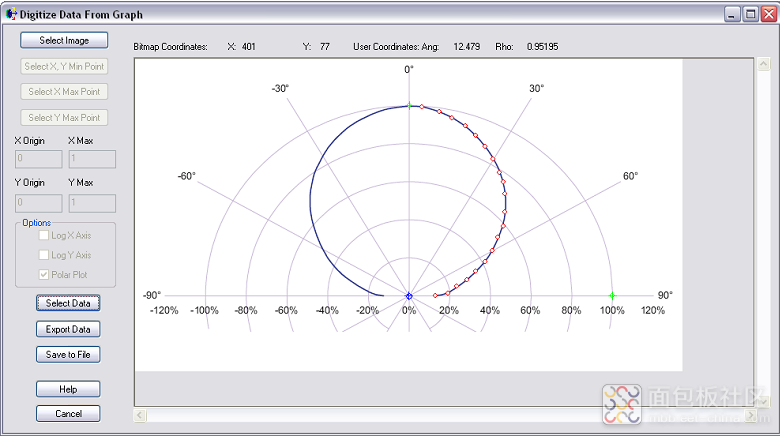Image resolution: width=780 pixels, height=436 pixels.
Task: Toggle the Polar Plot checkbox
Action: coord(44,274)
